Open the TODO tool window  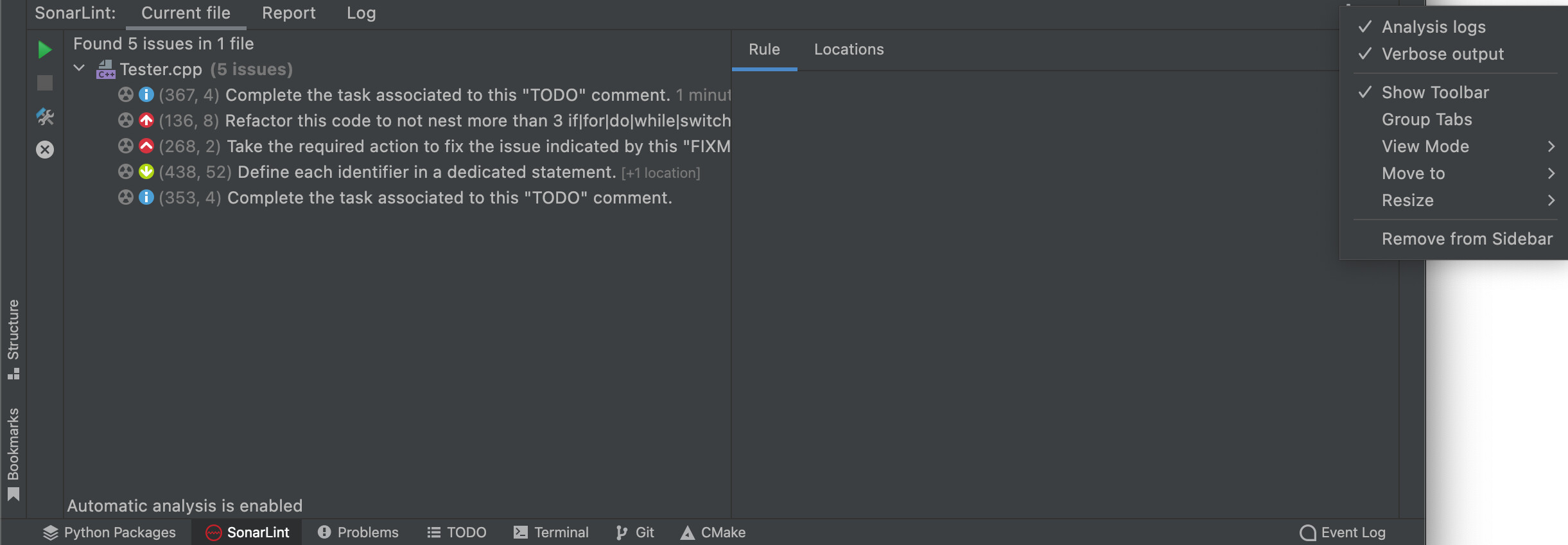pyautogui.click(x=457, y=532)
